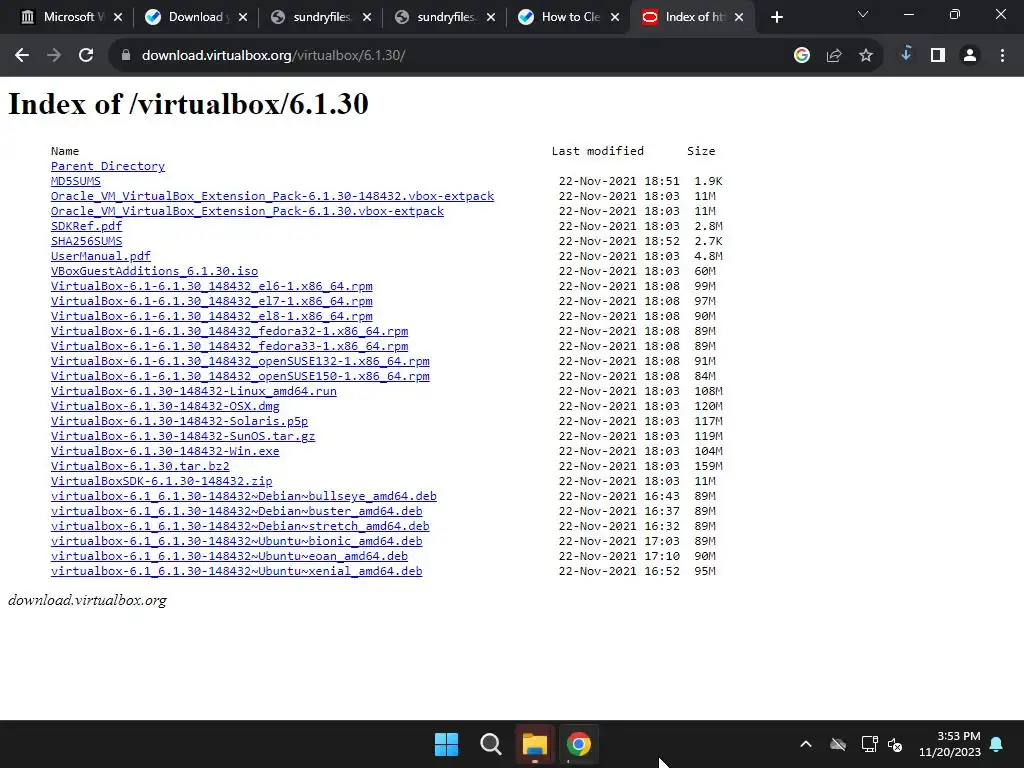Image resolution: width=1024 pixels, height=768 pixels.
Task: Download the Debian stretch deb
Action: coord(240,526)
